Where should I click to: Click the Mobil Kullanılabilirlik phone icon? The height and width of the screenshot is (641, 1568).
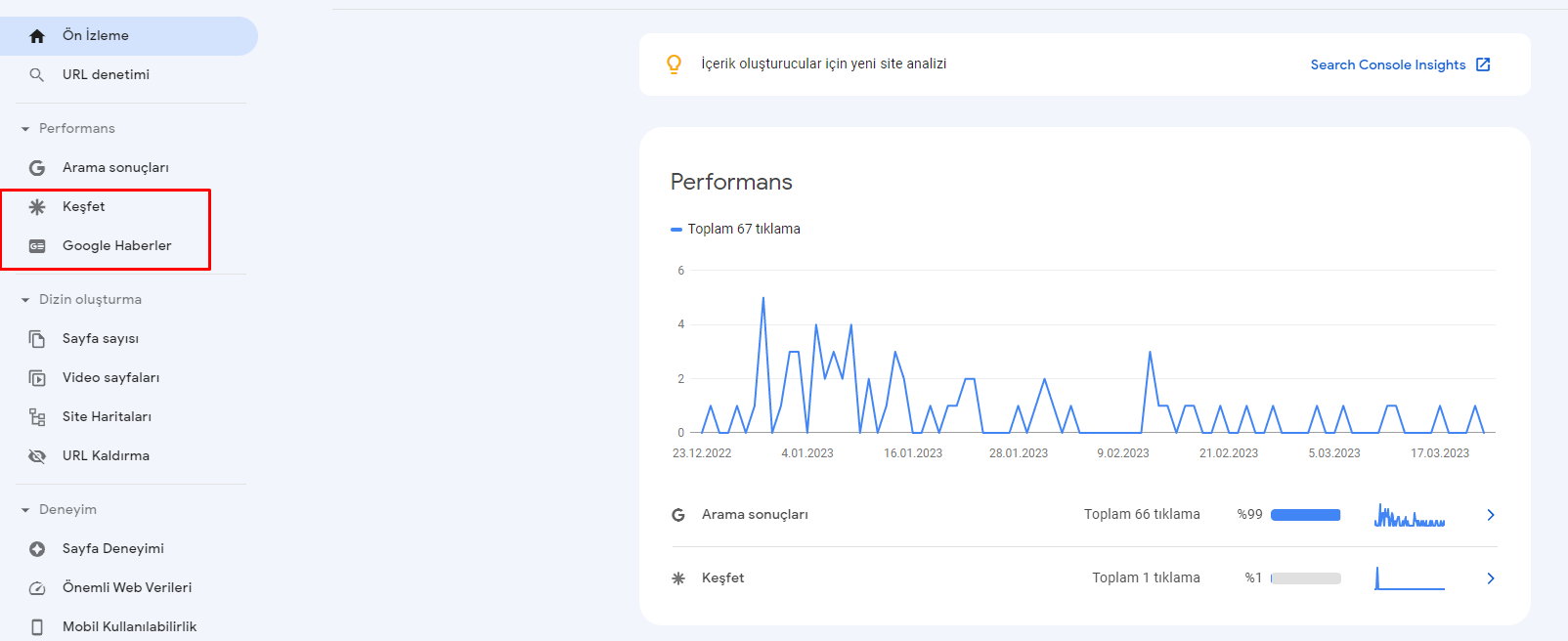click(x=37, y=627)
